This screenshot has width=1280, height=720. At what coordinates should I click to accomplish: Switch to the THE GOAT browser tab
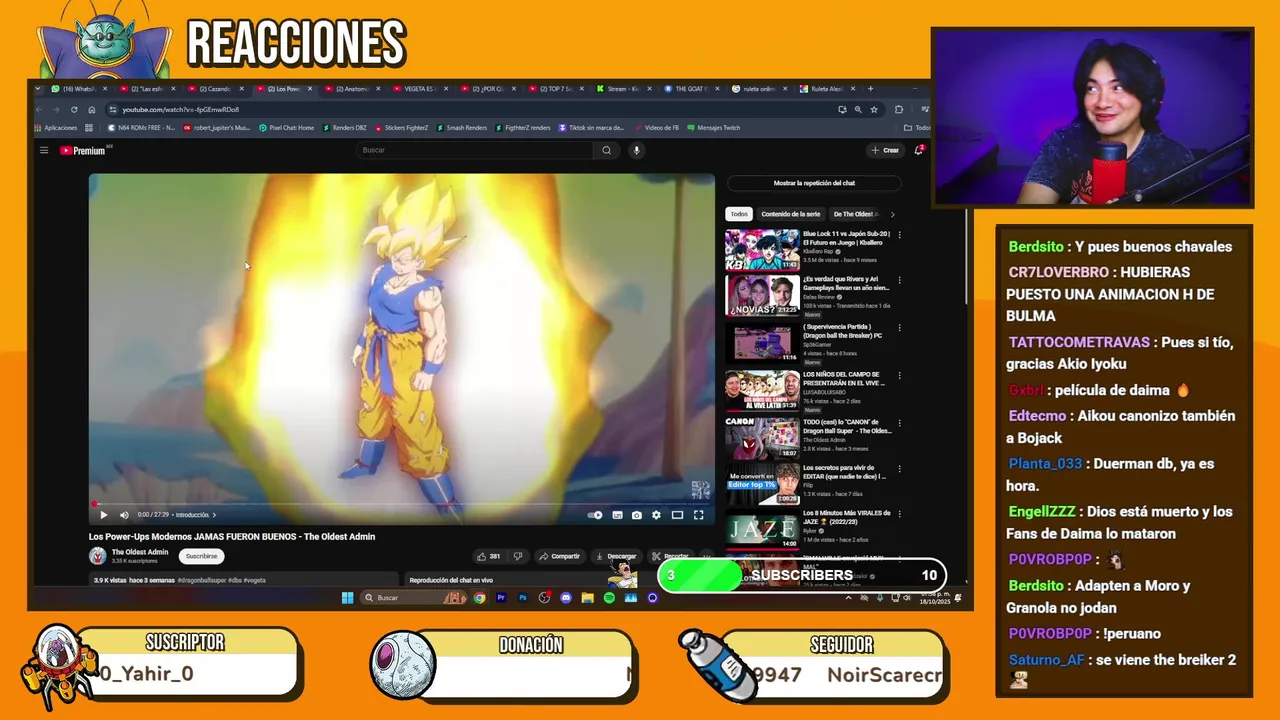coord(690,89)
